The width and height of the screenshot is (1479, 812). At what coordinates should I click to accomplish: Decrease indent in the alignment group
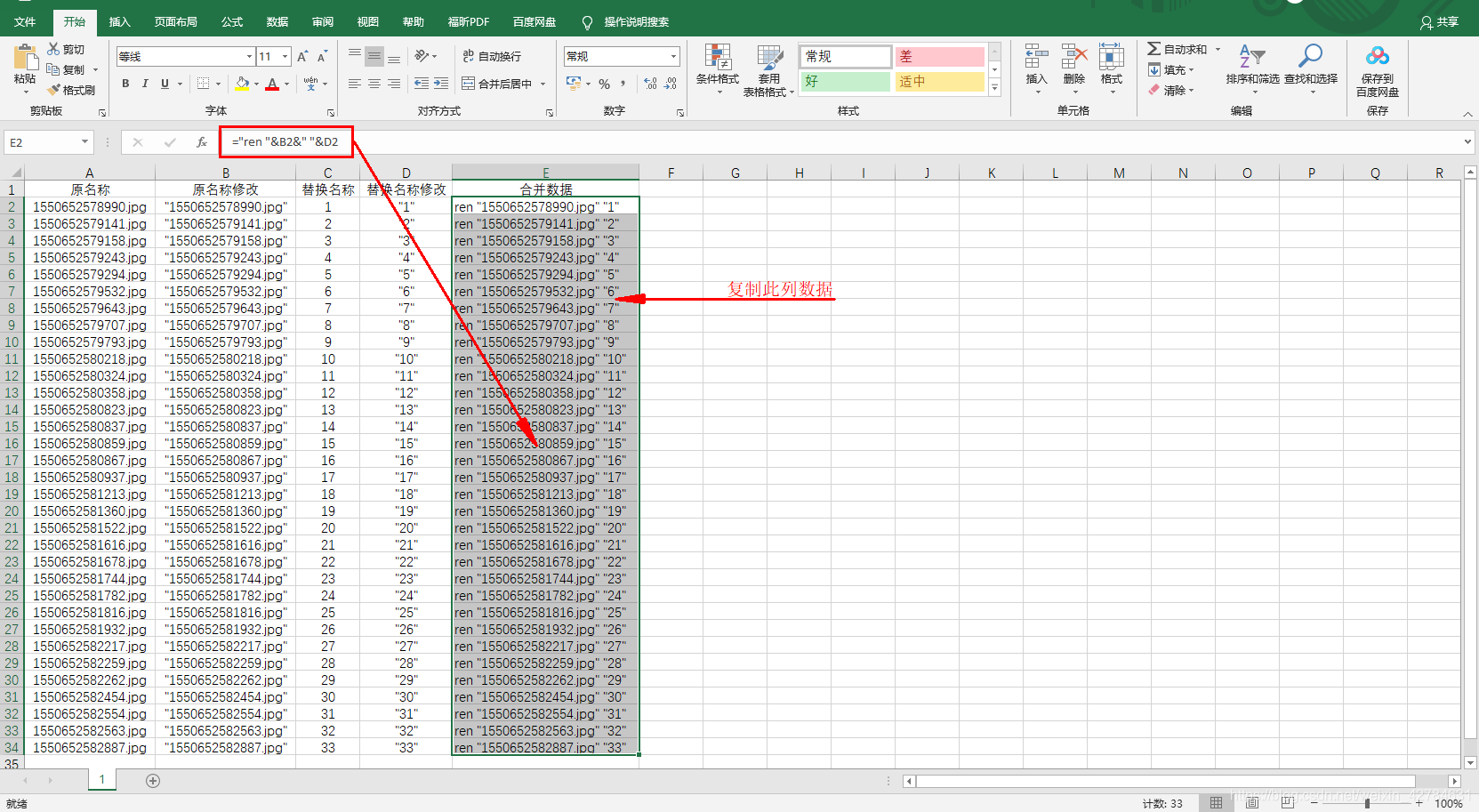(422, 84)
